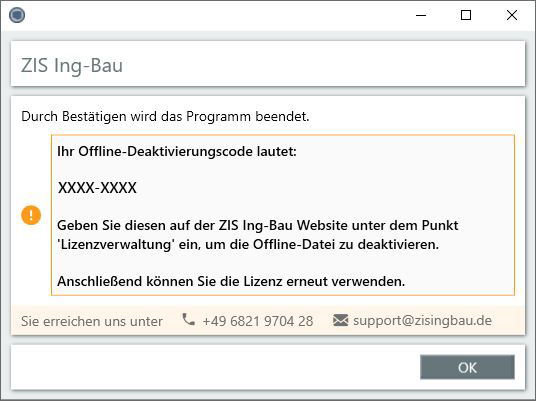Click the ZIS app icon in title bar
536x401 pixels.
17,15
